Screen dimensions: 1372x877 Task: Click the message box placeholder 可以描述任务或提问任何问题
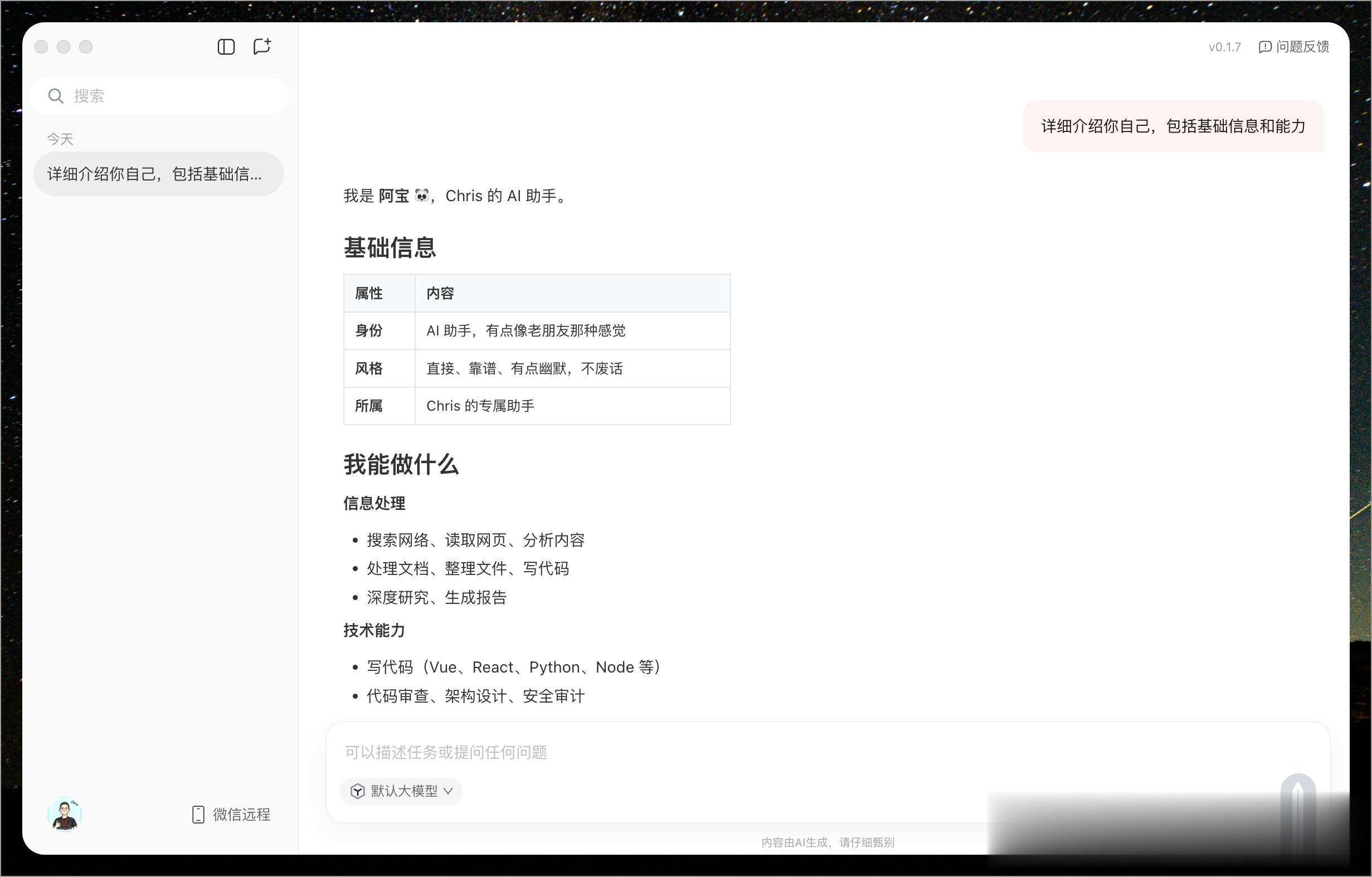coord(446,752)
